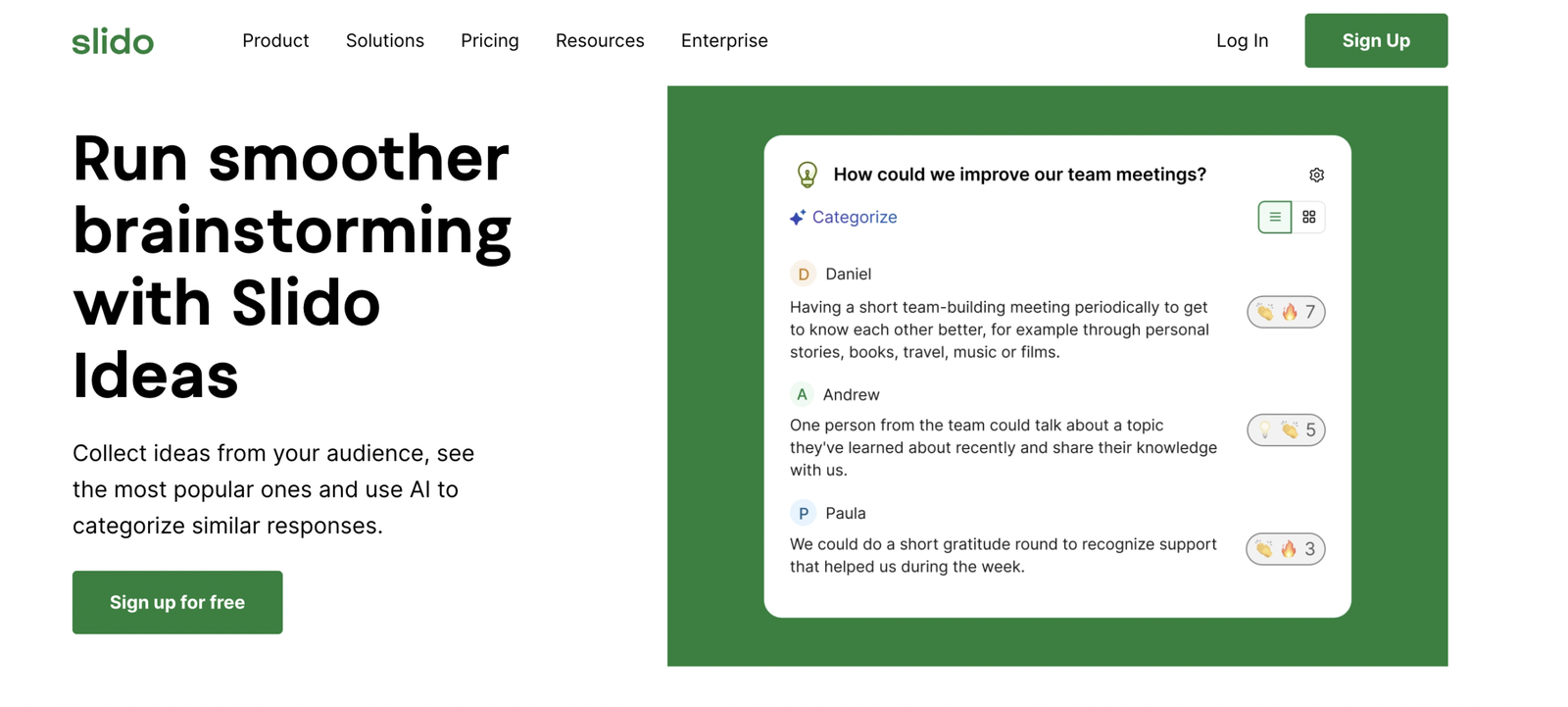This screenshot has height=707, width=1568.
Task: Expand the Resources menu
Action: 600,40
